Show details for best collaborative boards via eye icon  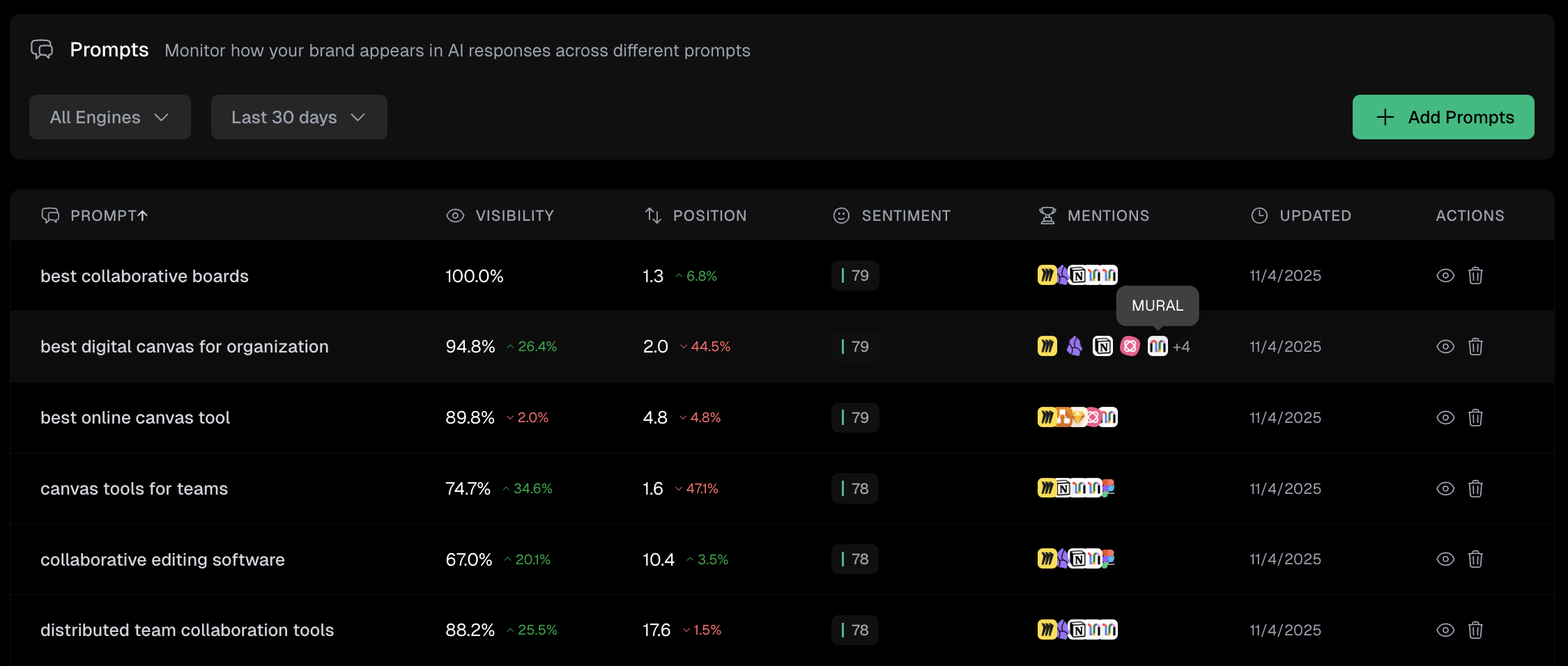[1445, 276]
